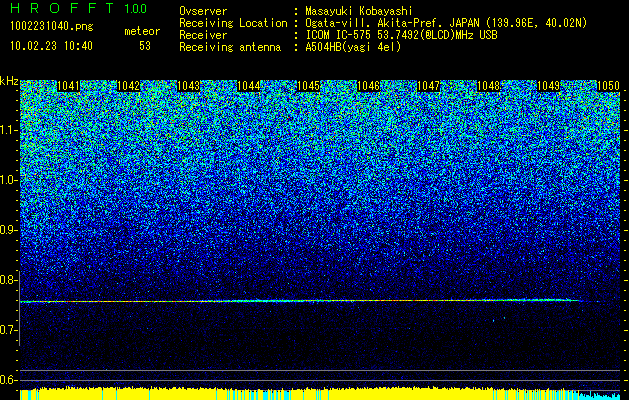Screen dimensions: 629x400
Task: Click the A504HB(yagi 4el) antenna text
Action: [353, 47]
